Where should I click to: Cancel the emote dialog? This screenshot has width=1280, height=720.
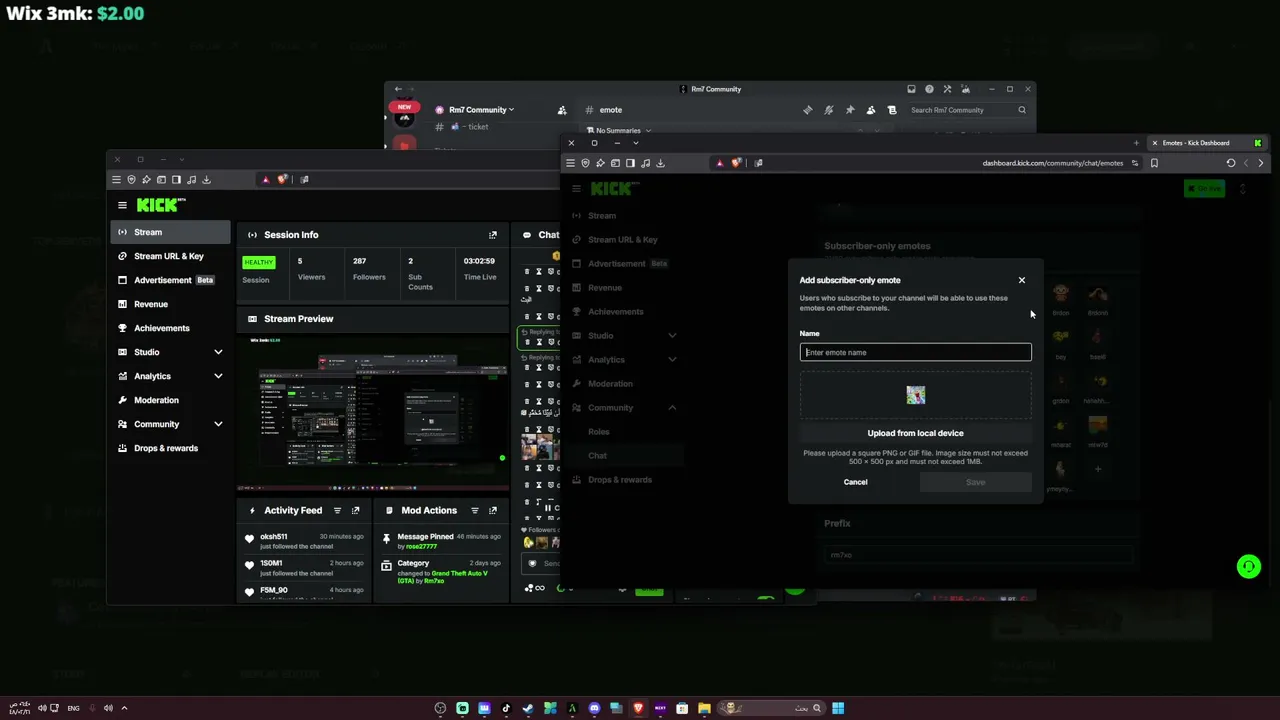[855, 482]
